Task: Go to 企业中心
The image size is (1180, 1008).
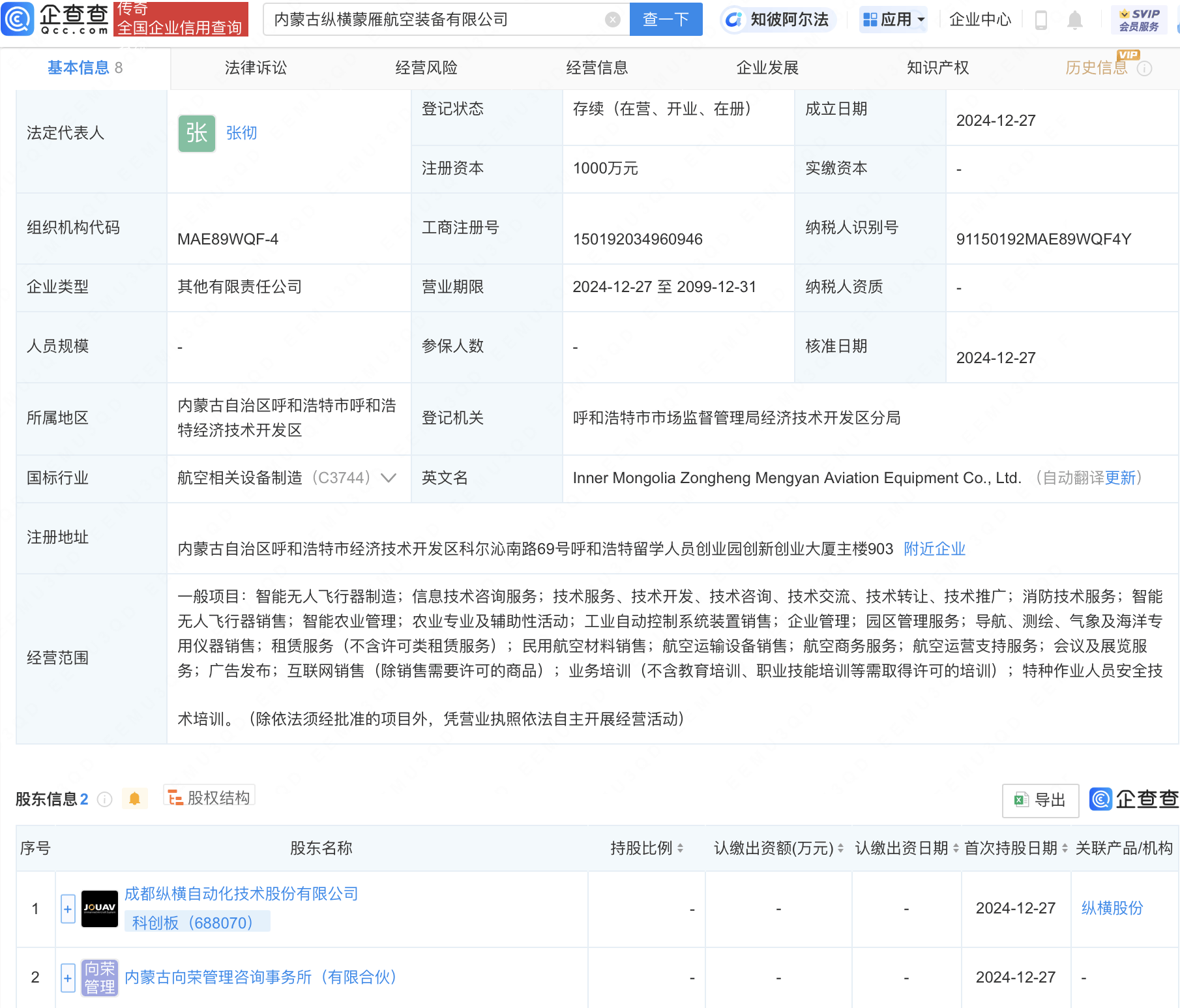Action: [980, 20]
